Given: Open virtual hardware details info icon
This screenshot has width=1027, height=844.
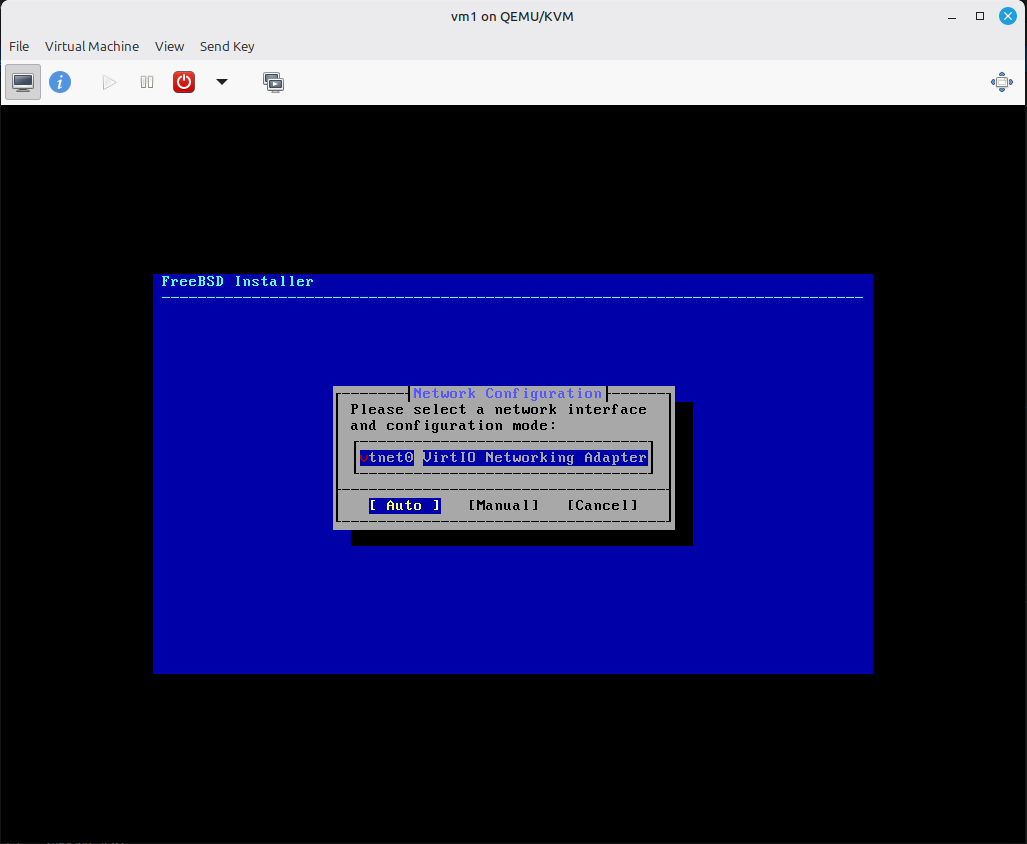Looking at the screenshot, I should [60, 82].
